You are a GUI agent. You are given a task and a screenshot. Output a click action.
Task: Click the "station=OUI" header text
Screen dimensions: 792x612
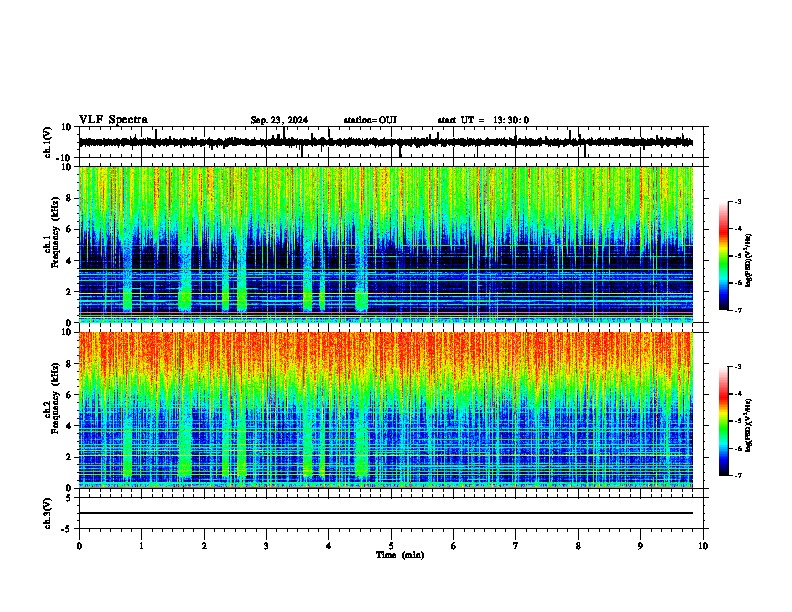(370, 120)
